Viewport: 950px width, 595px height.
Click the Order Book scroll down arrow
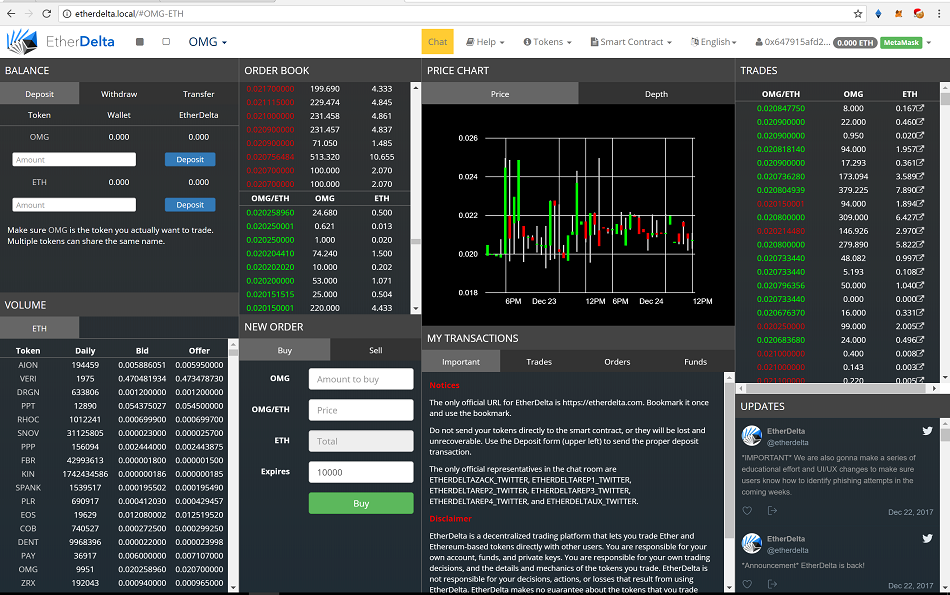click(x=416, y=308)
